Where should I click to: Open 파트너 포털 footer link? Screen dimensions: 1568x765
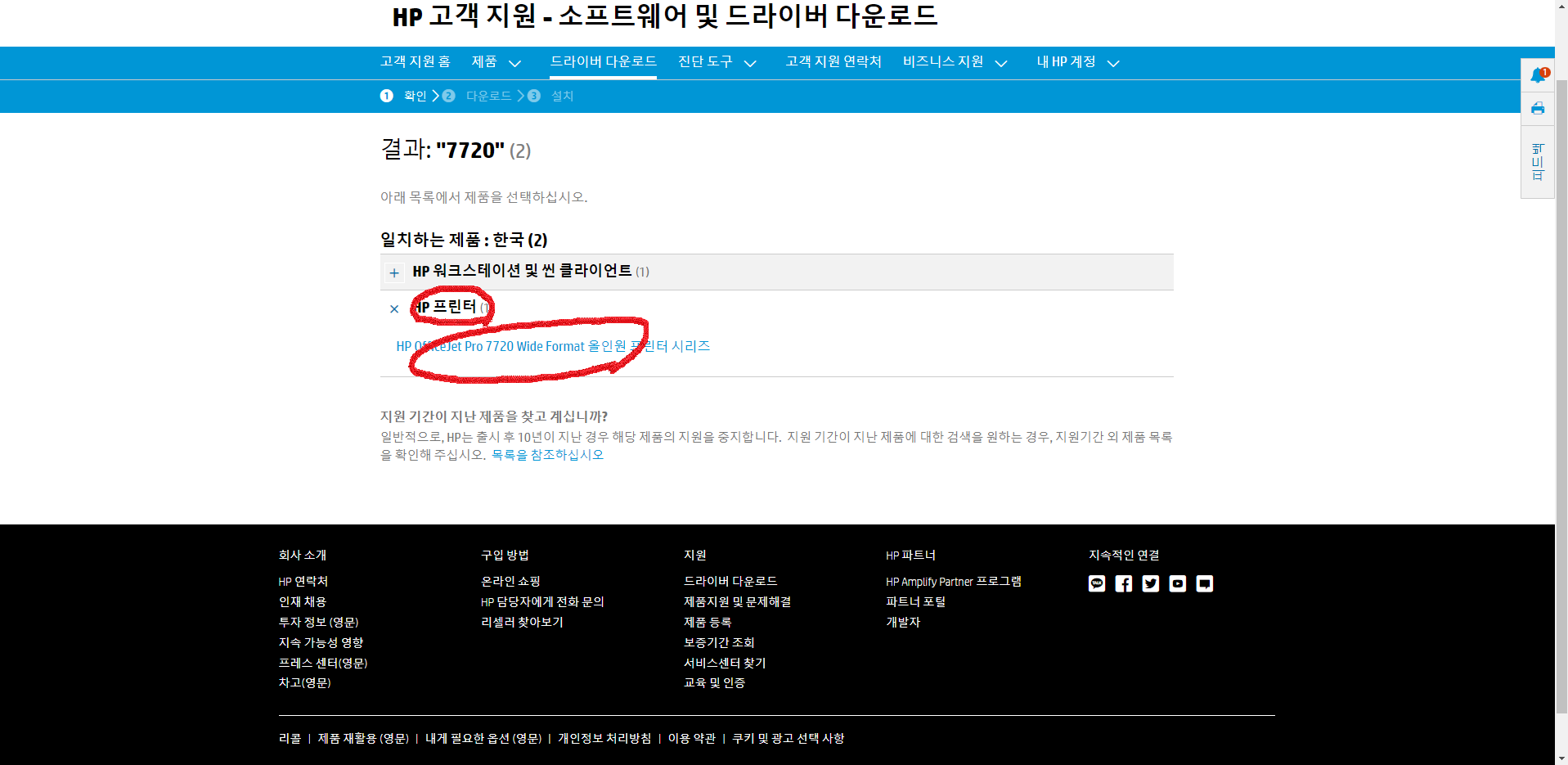915,602
